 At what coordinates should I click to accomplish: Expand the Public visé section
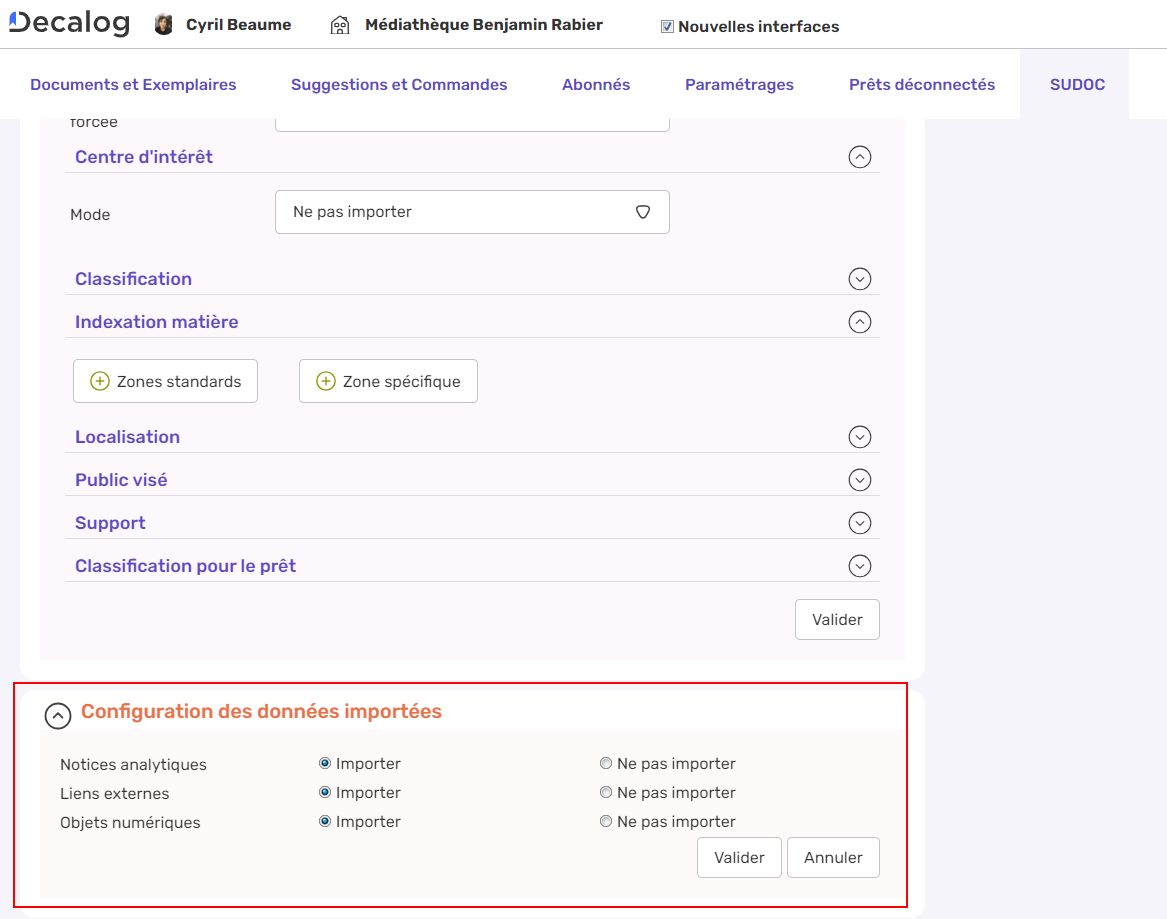click(x=859, y=480)
